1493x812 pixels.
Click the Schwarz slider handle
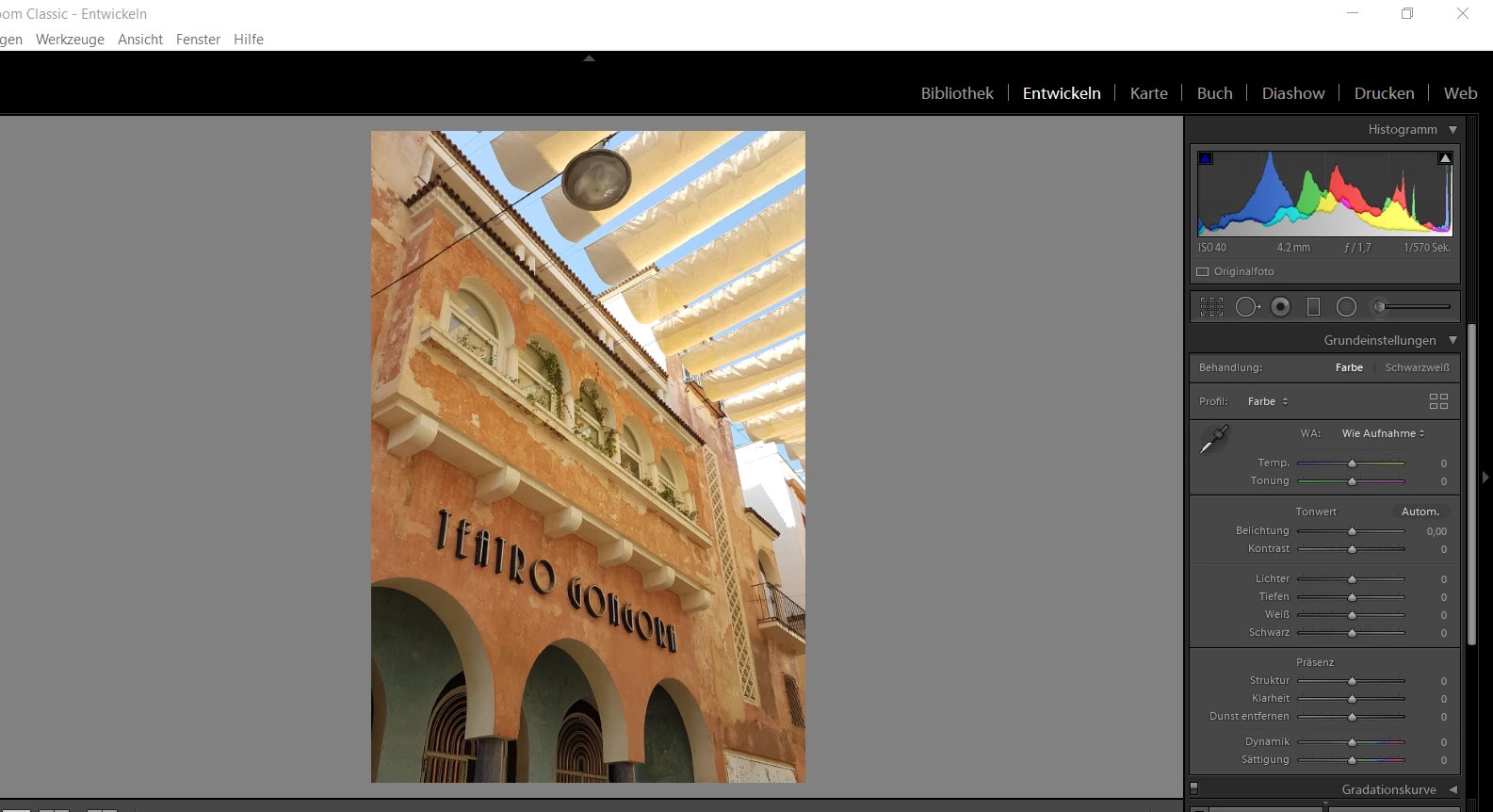tap(1352, 633)
